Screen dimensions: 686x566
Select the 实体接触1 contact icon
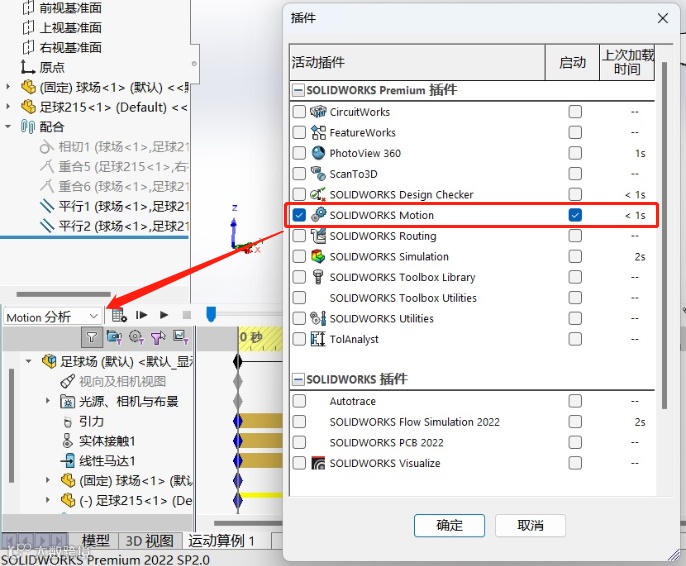coord(67,441)
